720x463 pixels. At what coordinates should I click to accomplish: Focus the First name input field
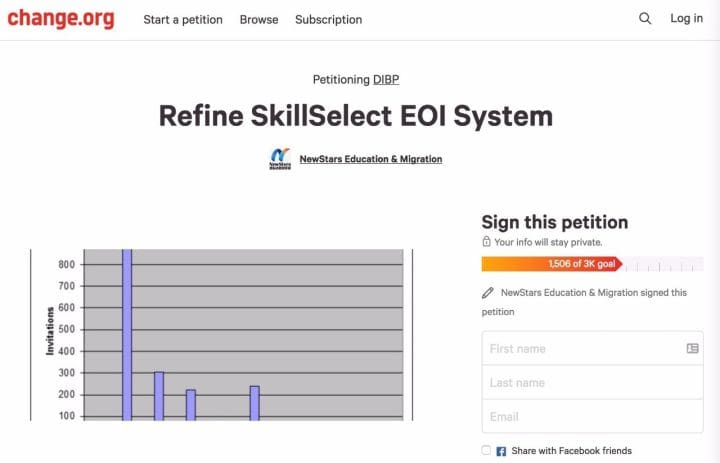pyautogui.click(x=592, y=349)
